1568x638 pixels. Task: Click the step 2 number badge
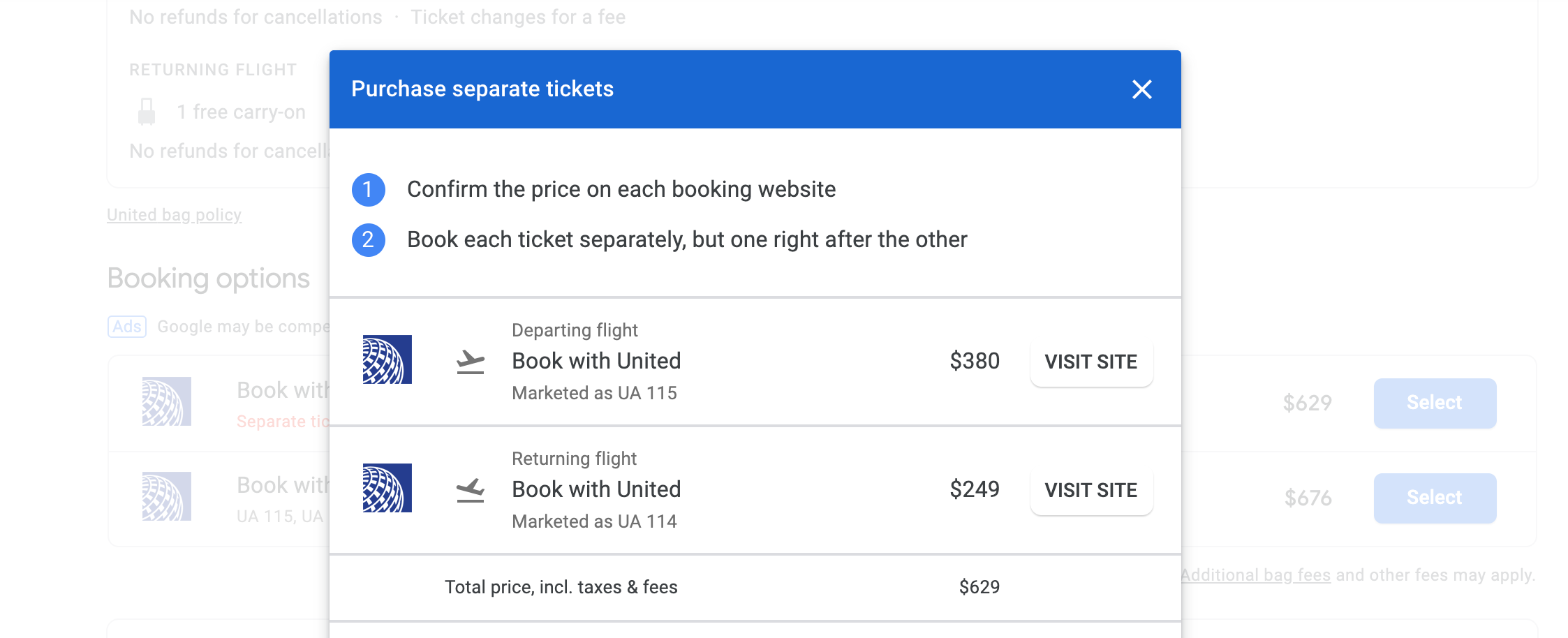click(x=368, y=240)
